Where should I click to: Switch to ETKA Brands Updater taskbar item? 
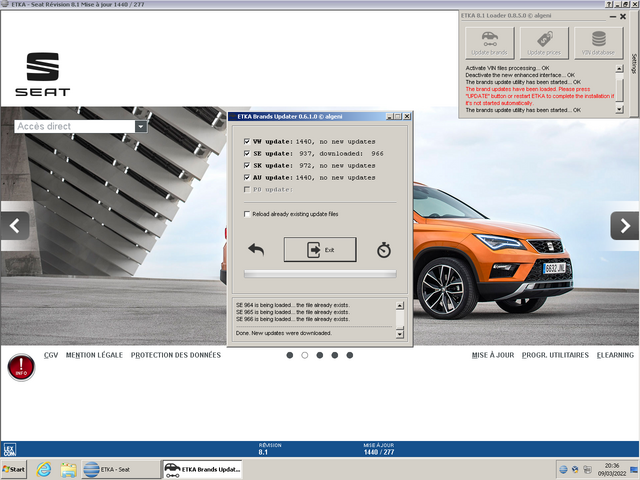coord(202,469)
